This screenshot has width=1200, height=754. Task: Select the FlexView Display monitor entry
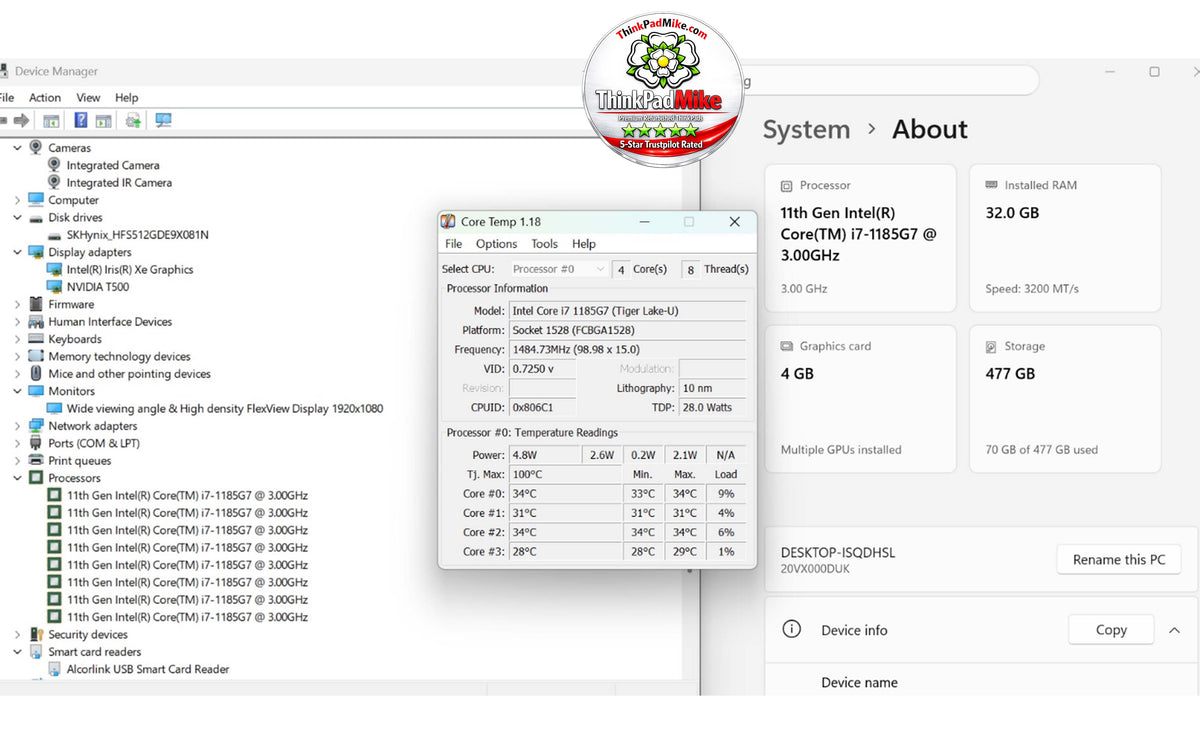coord(225,409)
